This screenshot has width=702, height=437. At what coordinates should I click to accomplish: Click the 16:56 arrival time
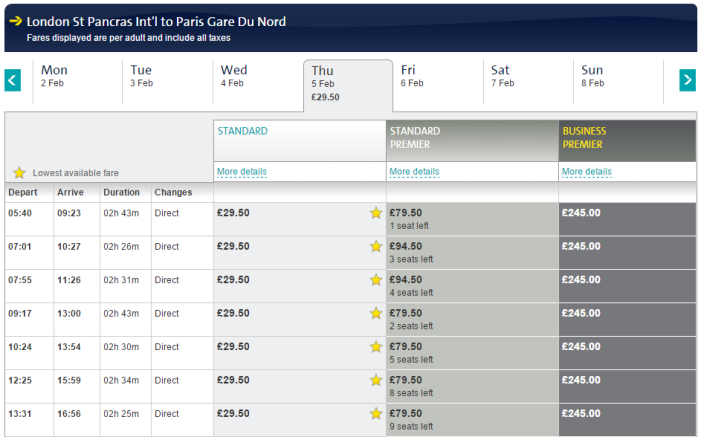coord(69,414)
